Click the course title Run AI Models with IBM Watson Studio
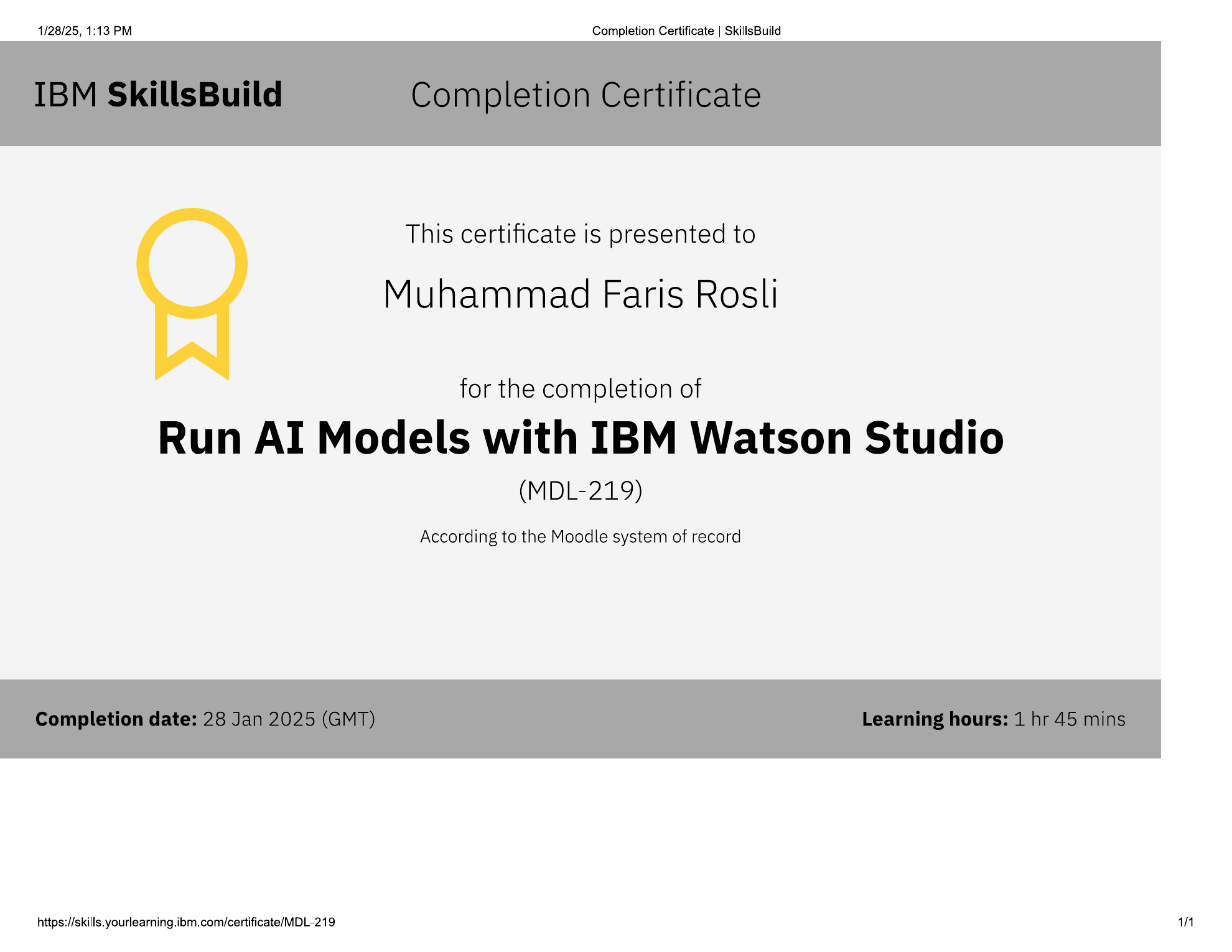This screenshot has width=1232, height=952. click(581, 437)
